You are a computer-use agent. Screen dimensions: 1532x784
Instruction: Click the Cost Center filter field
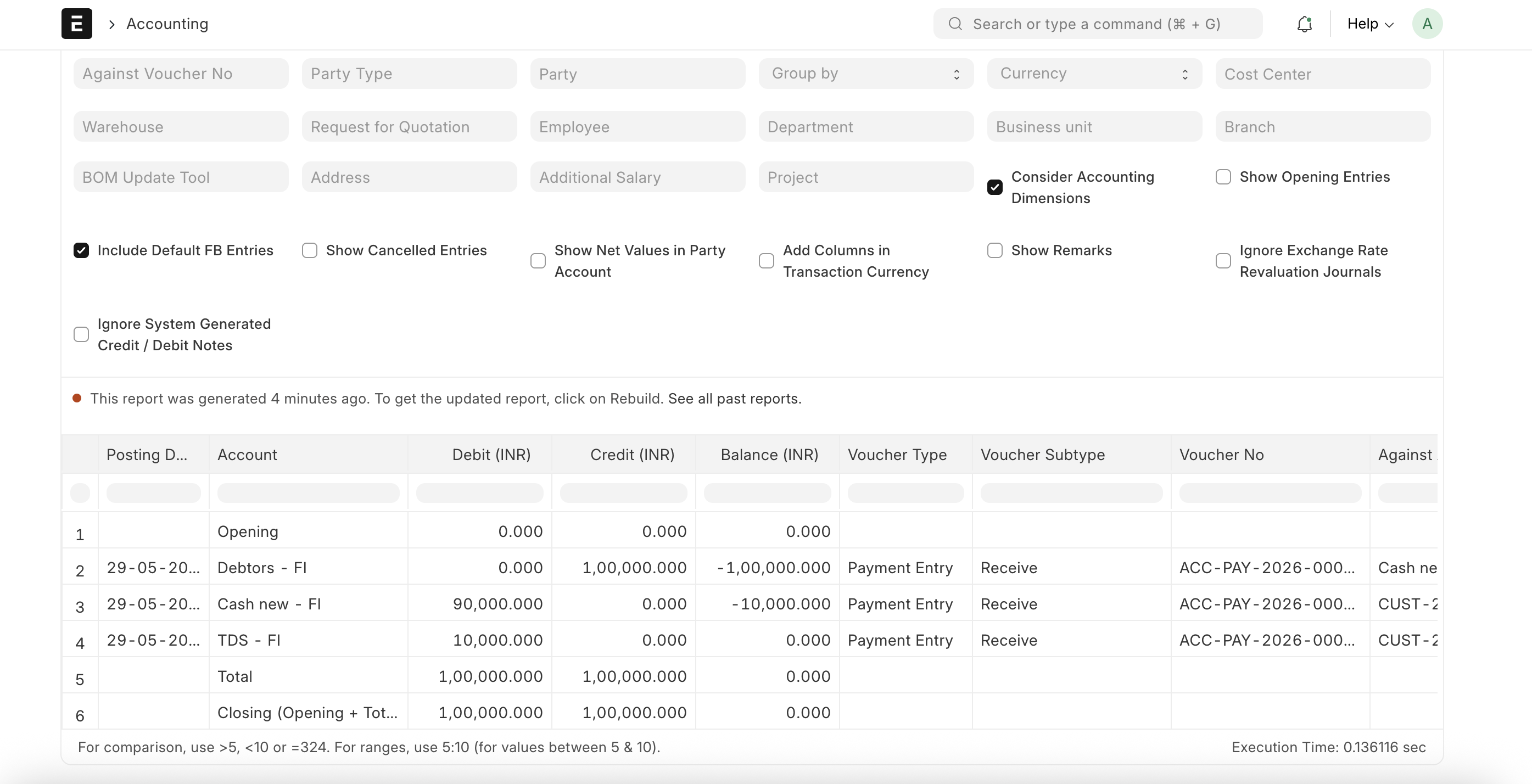pyautogui.click(x=1323, y=74)
